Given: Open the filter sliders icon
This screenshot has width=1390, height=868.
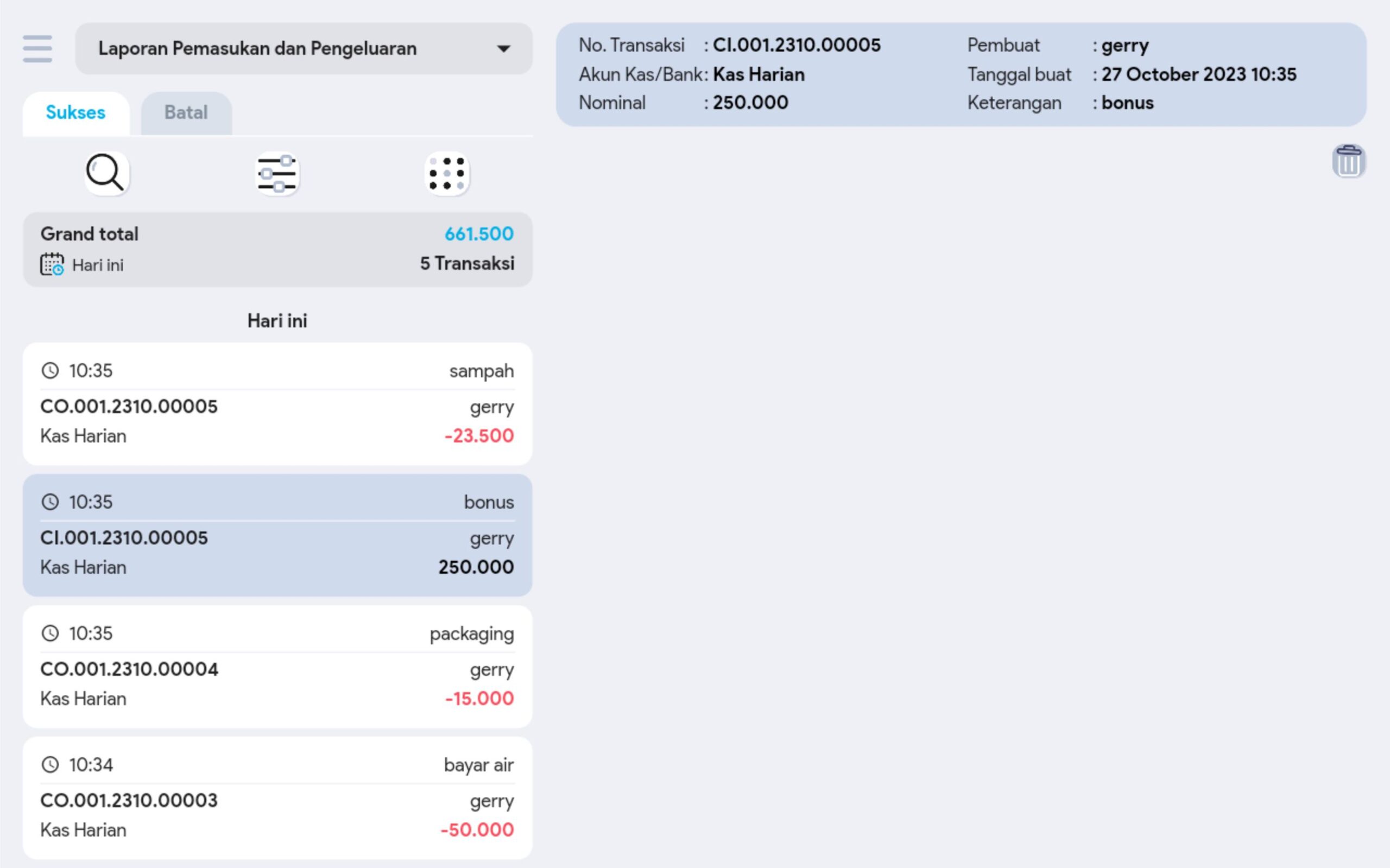Looking at the screenshot, I should [x=277, y=173].
